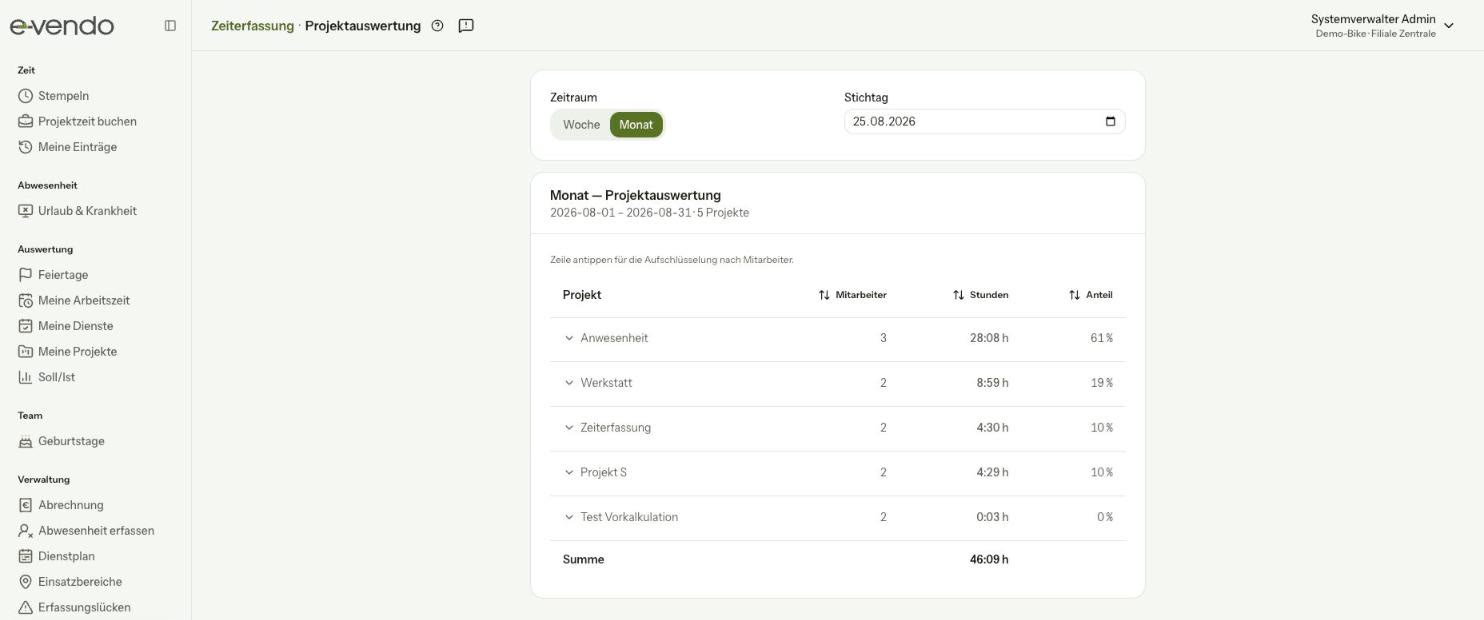Expand the Anwesenheit project row
This screenshot has width=1484, height=620.
point(838,338)
